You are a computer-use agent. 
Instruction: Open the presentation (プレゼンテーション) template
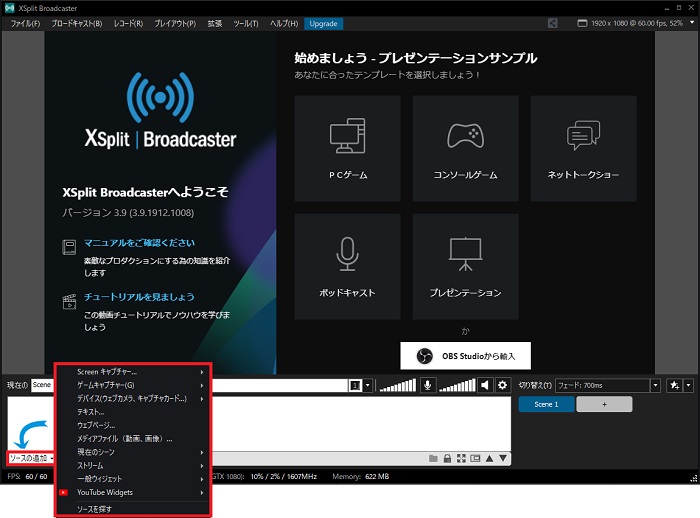[465, 267]
